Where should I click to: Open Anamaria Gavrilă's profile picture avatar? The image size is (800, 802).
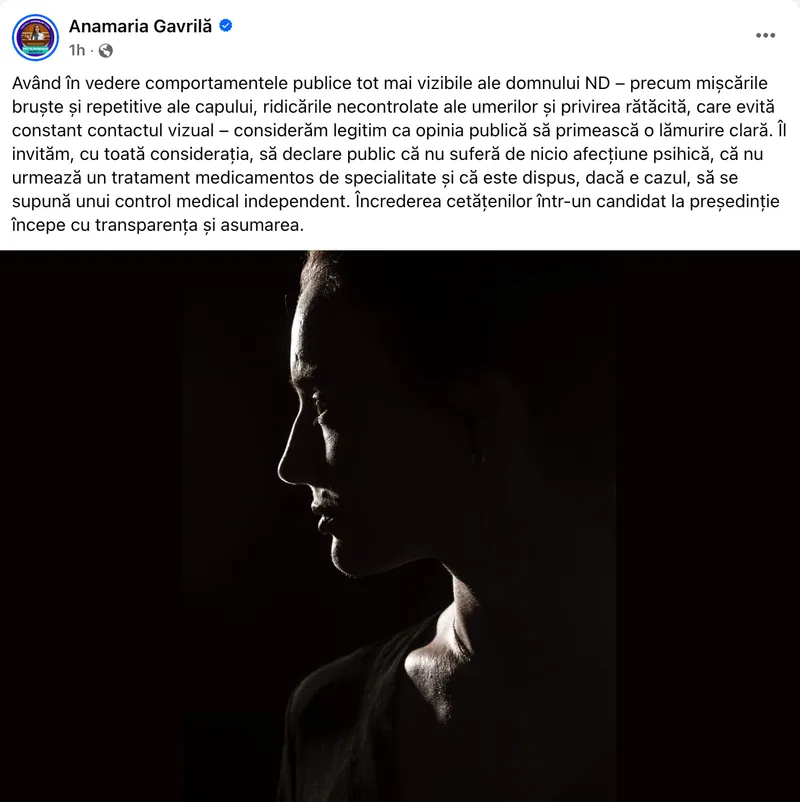pos(35,37)
